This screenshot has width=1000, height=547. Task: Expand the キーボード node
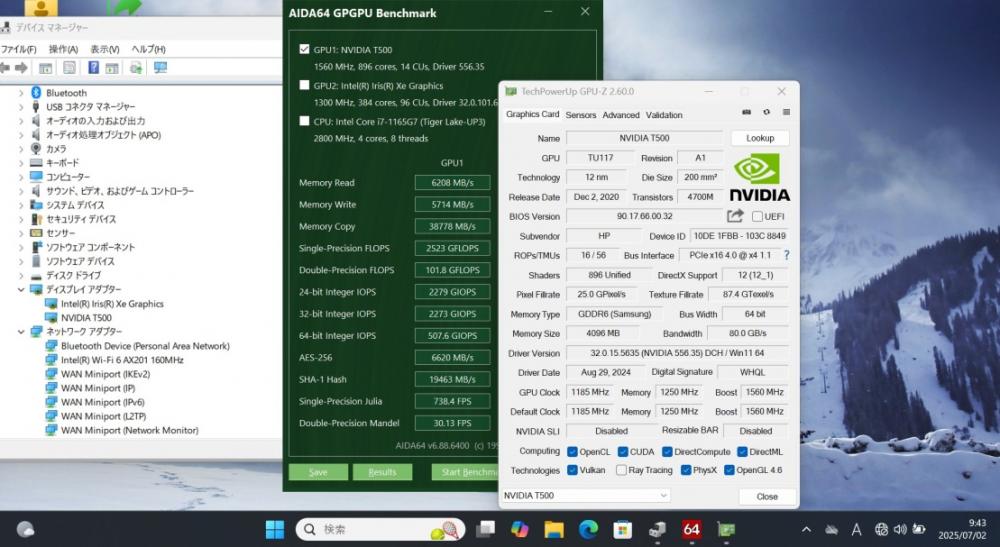tap(21, 163)
